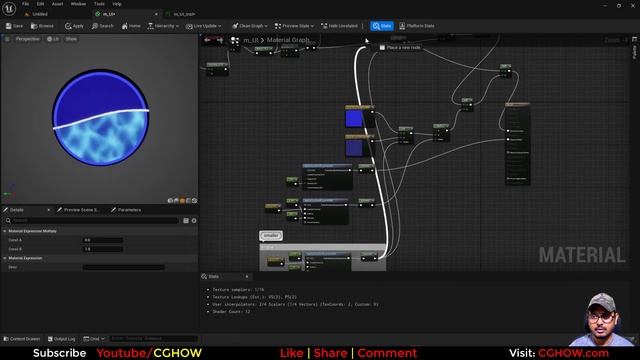Switch to the Details tab
This screenshot has height=360, width=640.
tap(16, 210)
